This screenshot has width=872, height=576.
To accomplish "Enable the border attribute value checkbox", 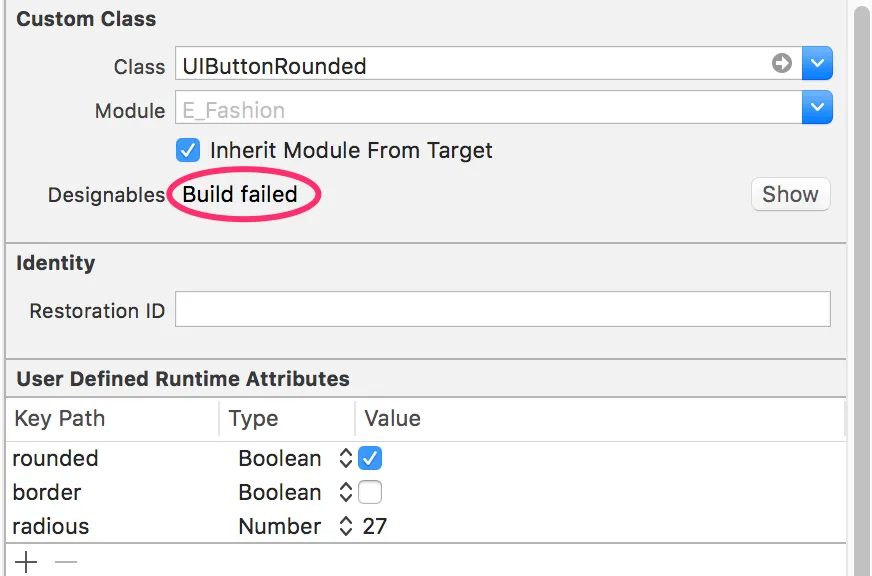I will tap(370, 493).
